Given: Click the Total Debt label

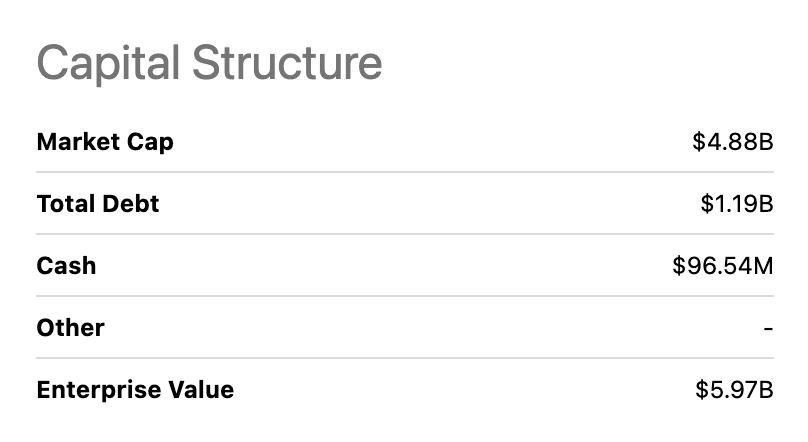Looking at the screenshot, I should tap(98, 204).
